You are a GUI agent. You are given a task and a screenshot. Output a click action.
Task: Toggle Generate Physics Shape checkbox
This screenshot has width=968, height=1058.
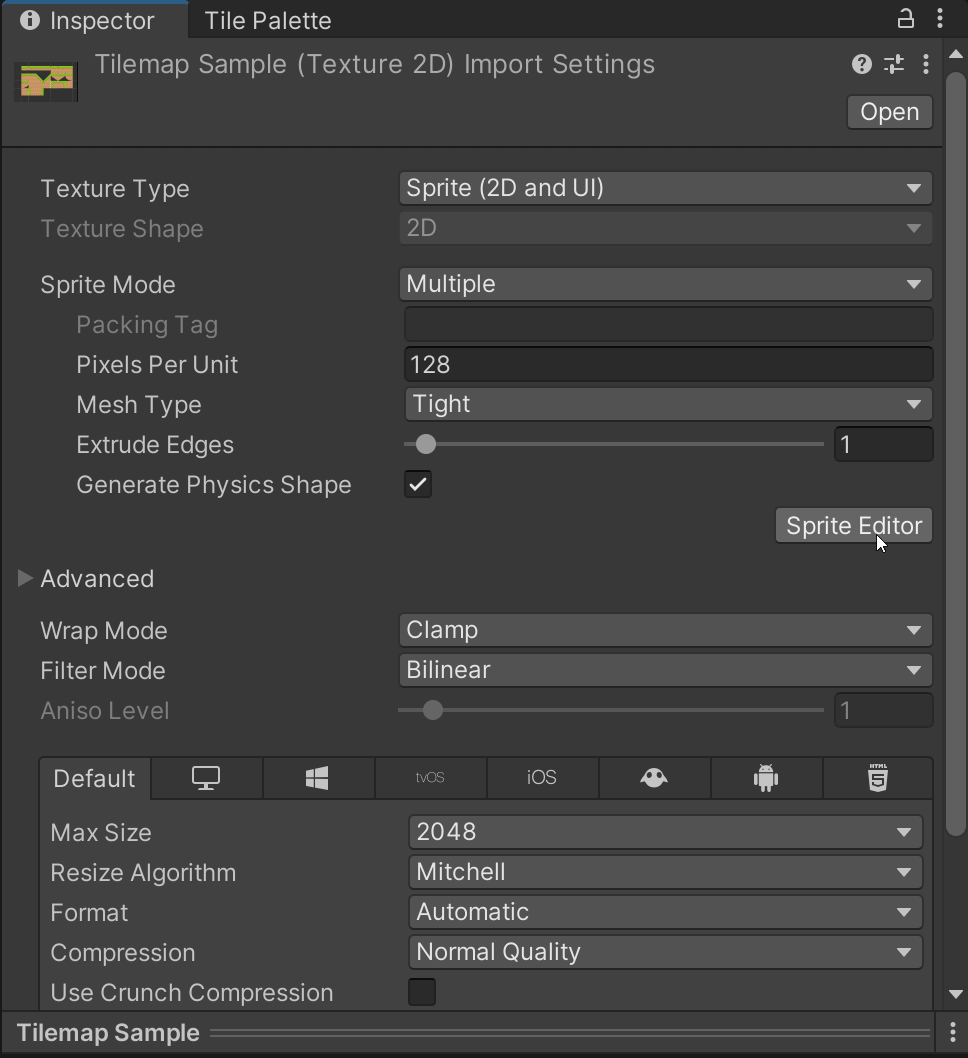[x=417, y=484]
